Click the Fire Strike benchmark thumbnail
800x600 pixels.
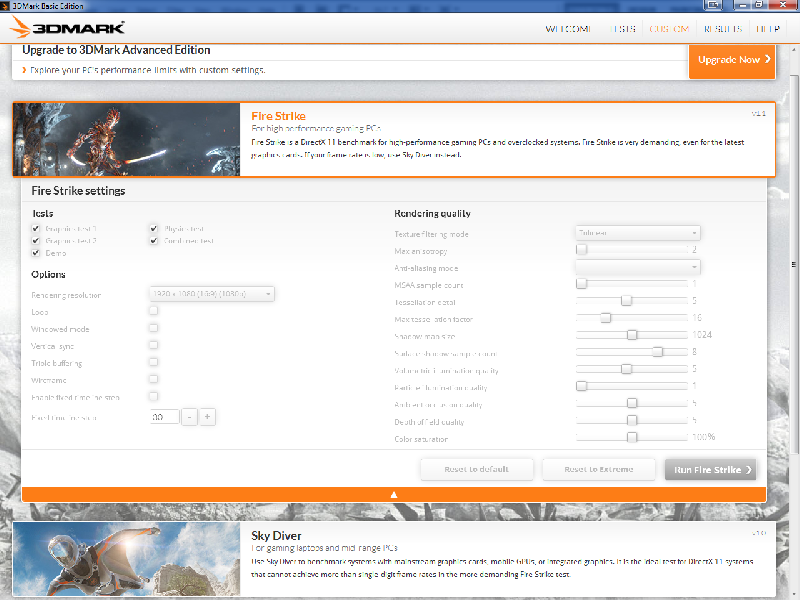pos(127,139)
